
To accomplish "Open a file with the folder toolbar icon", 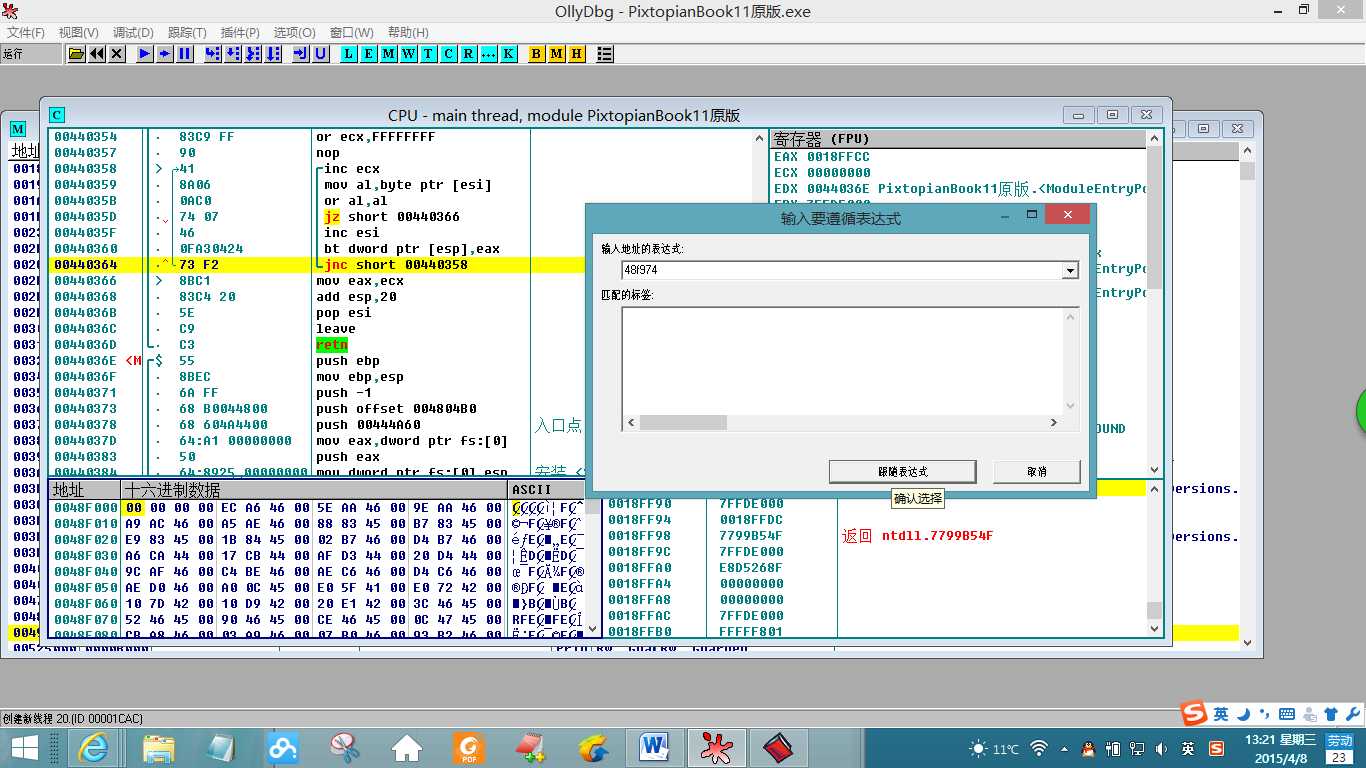I will [x=77, y=54].
